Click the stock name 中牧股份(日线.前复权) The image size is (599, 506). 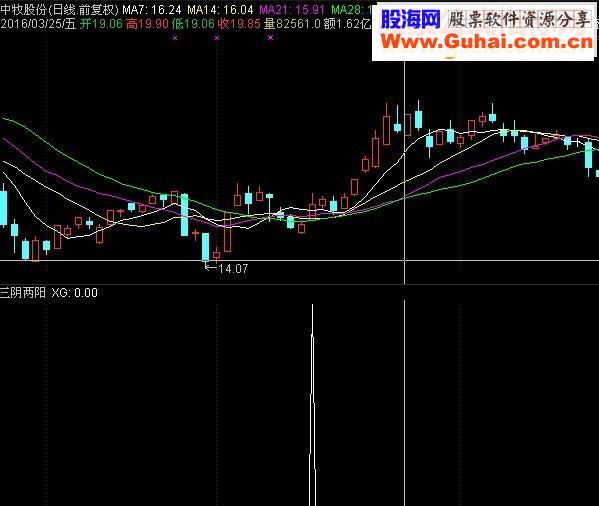coord(60,10)
